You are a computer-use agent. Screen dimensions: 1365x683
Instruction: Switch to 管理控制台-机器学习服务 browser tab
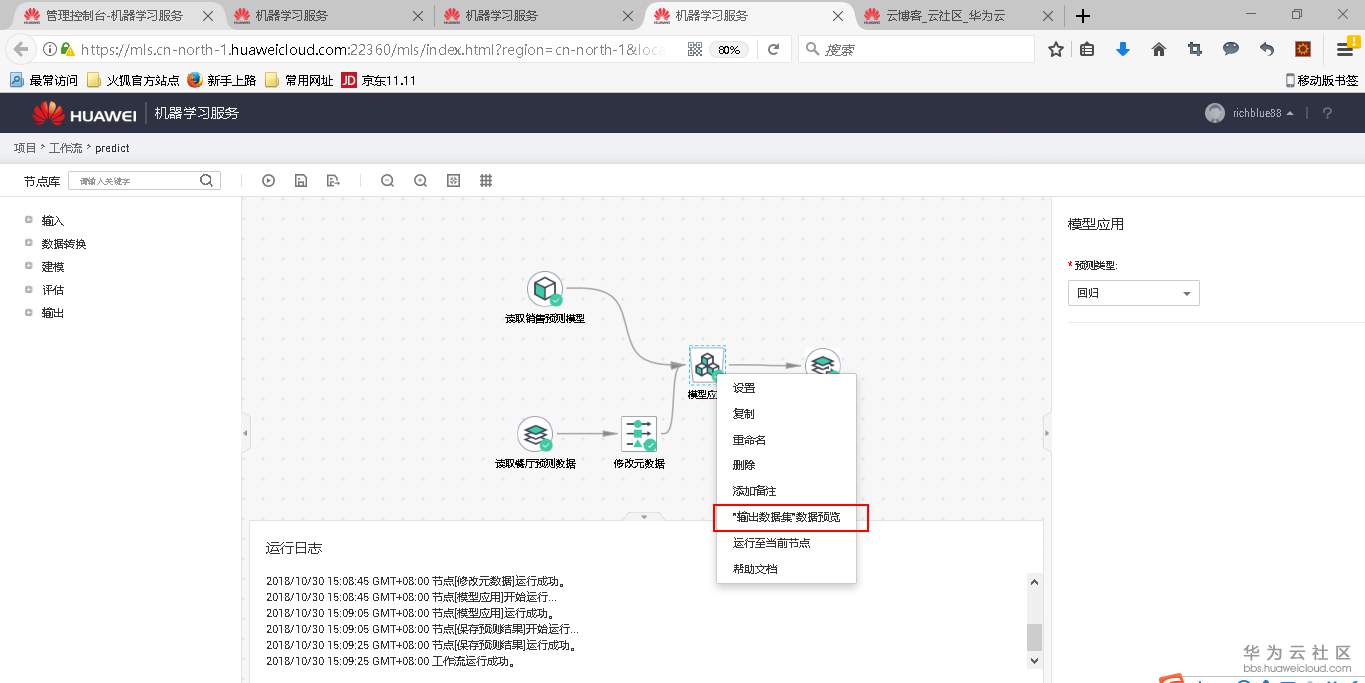(116, 15)
